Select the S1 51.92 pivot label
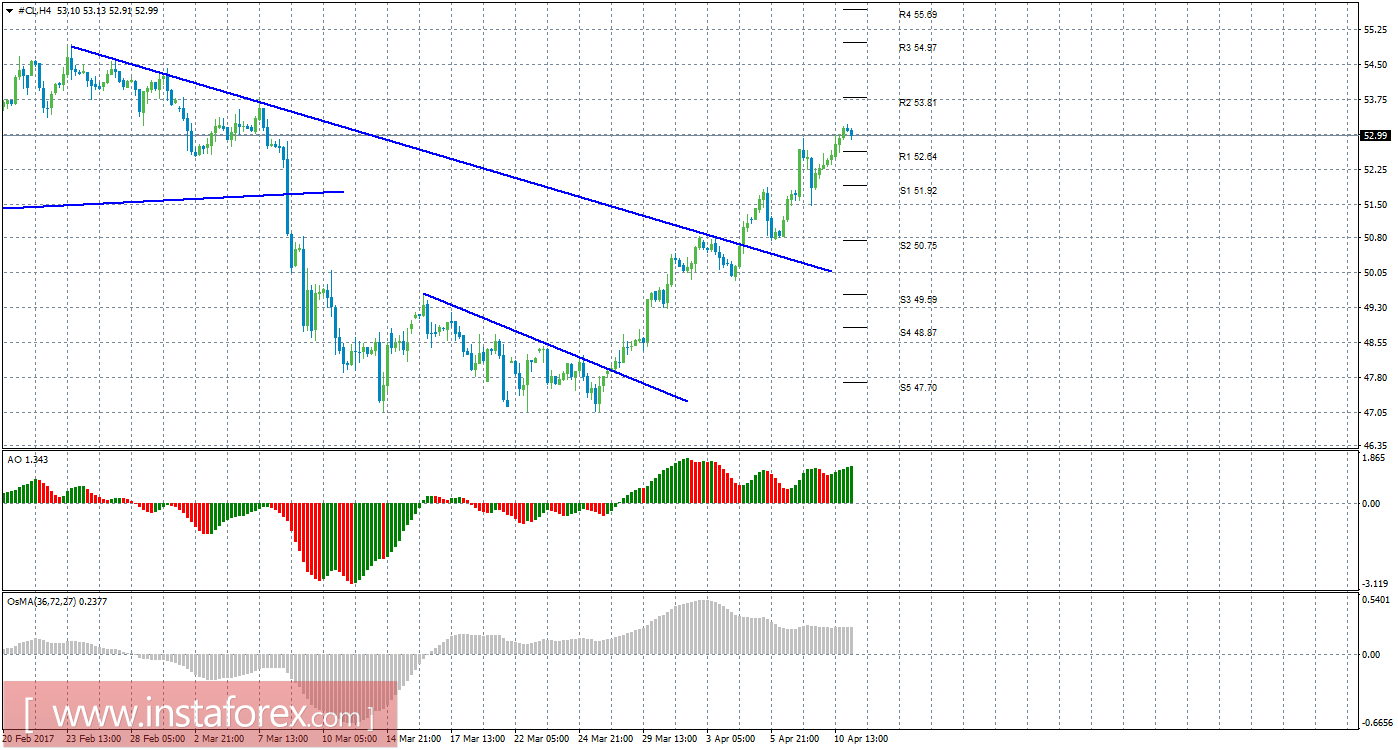 click(917, 190)
